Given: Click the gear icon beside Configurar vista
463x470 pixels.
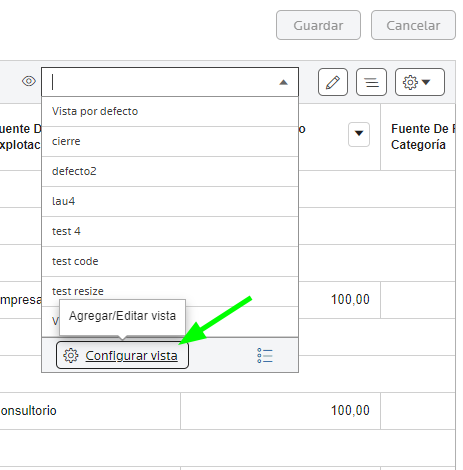Looking at the screenshot, I should click(71, 356).
